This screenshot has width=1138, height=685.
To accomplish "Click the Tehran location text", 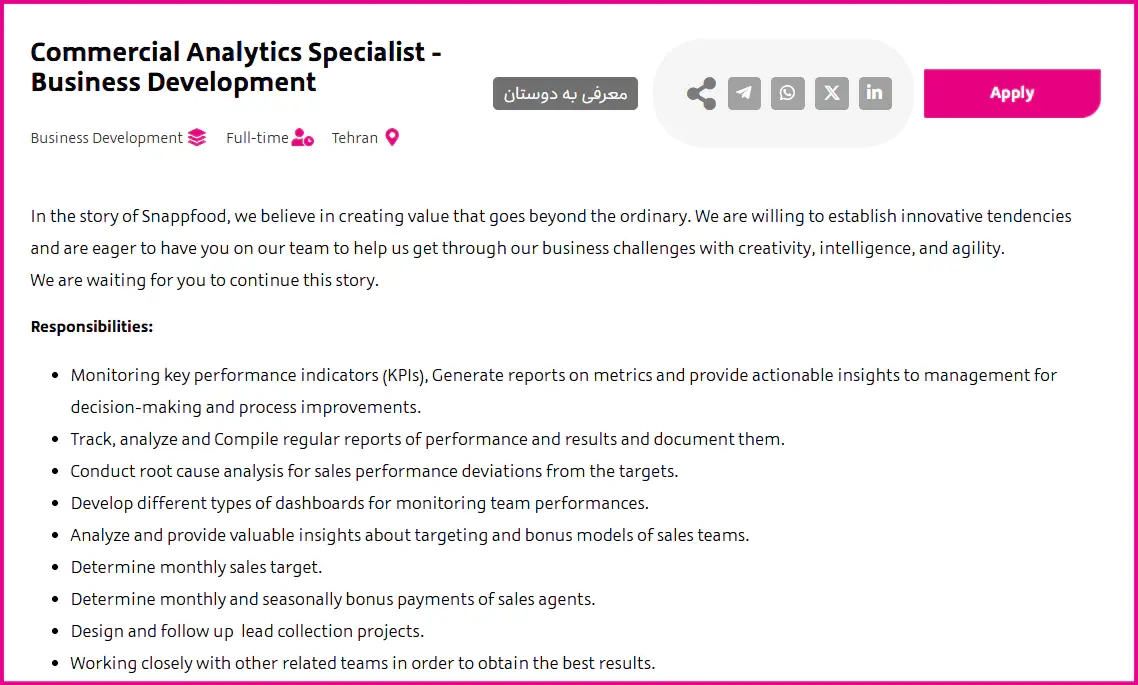I will click(x=355, y=138).
